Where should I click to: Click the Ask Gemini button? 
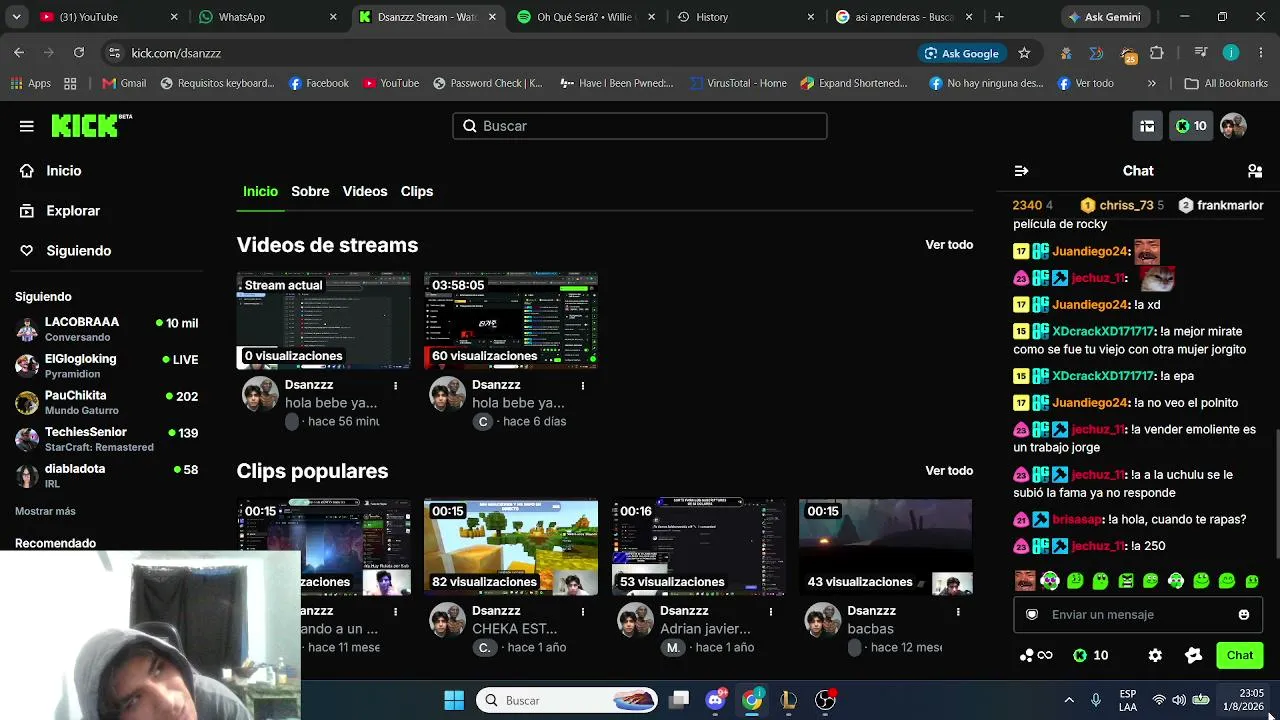(x=1105, y=17)
